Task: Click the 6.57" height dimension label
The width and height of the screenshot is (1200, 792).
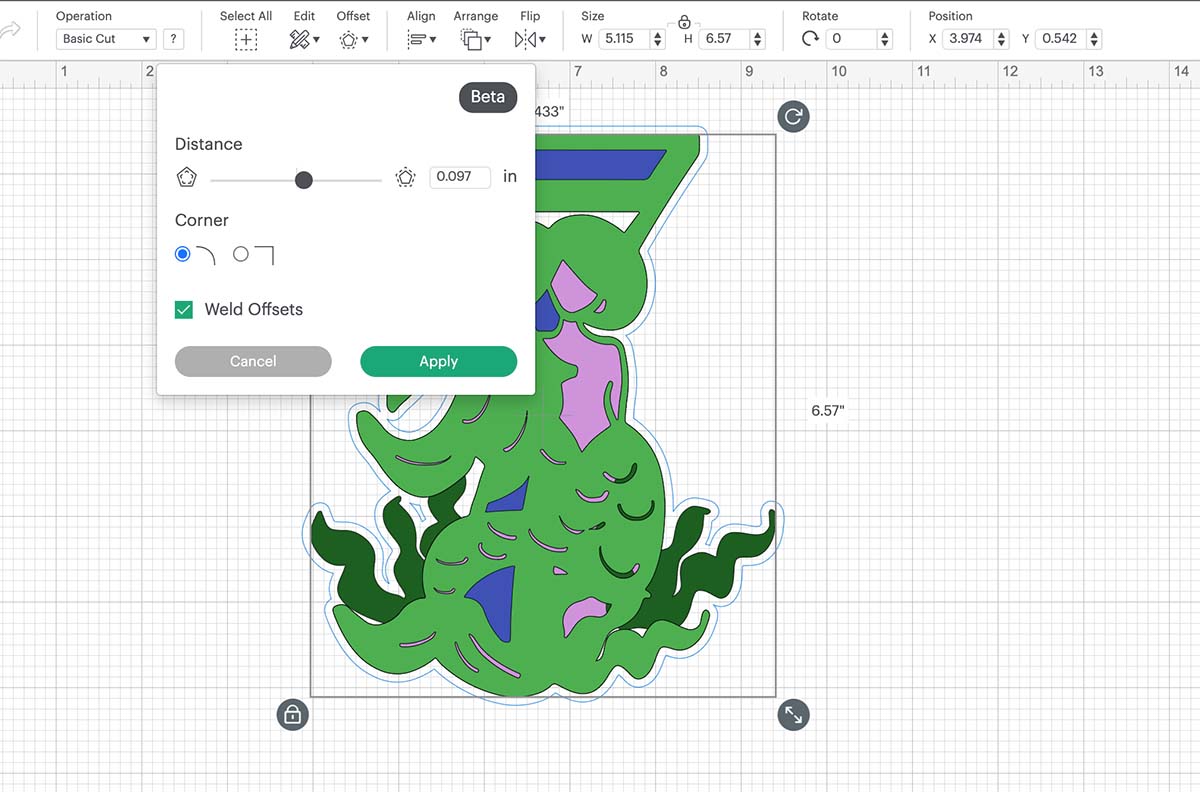Action: tap(828, 410)
